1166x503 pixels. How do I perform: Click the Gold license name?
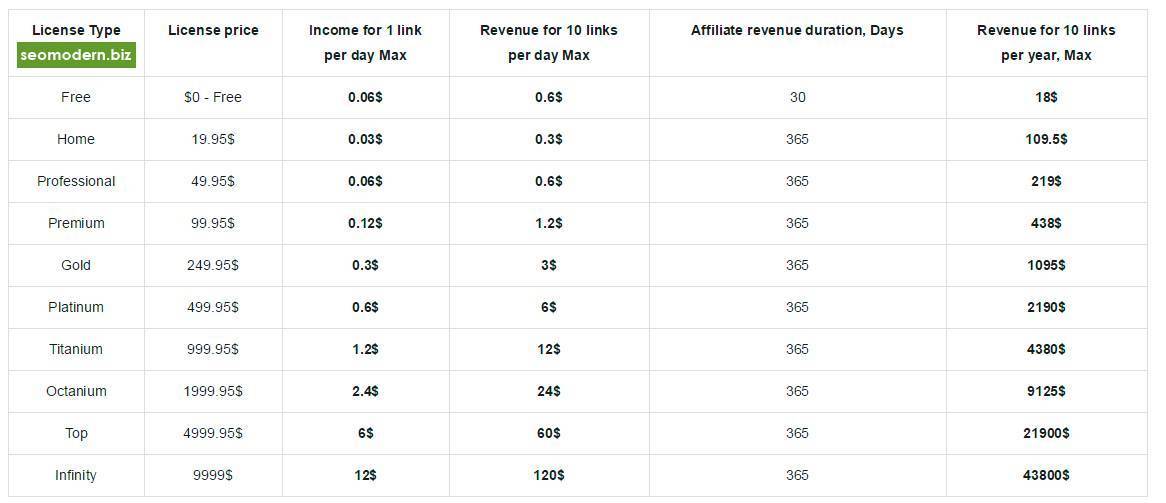(x=76, y=265)
